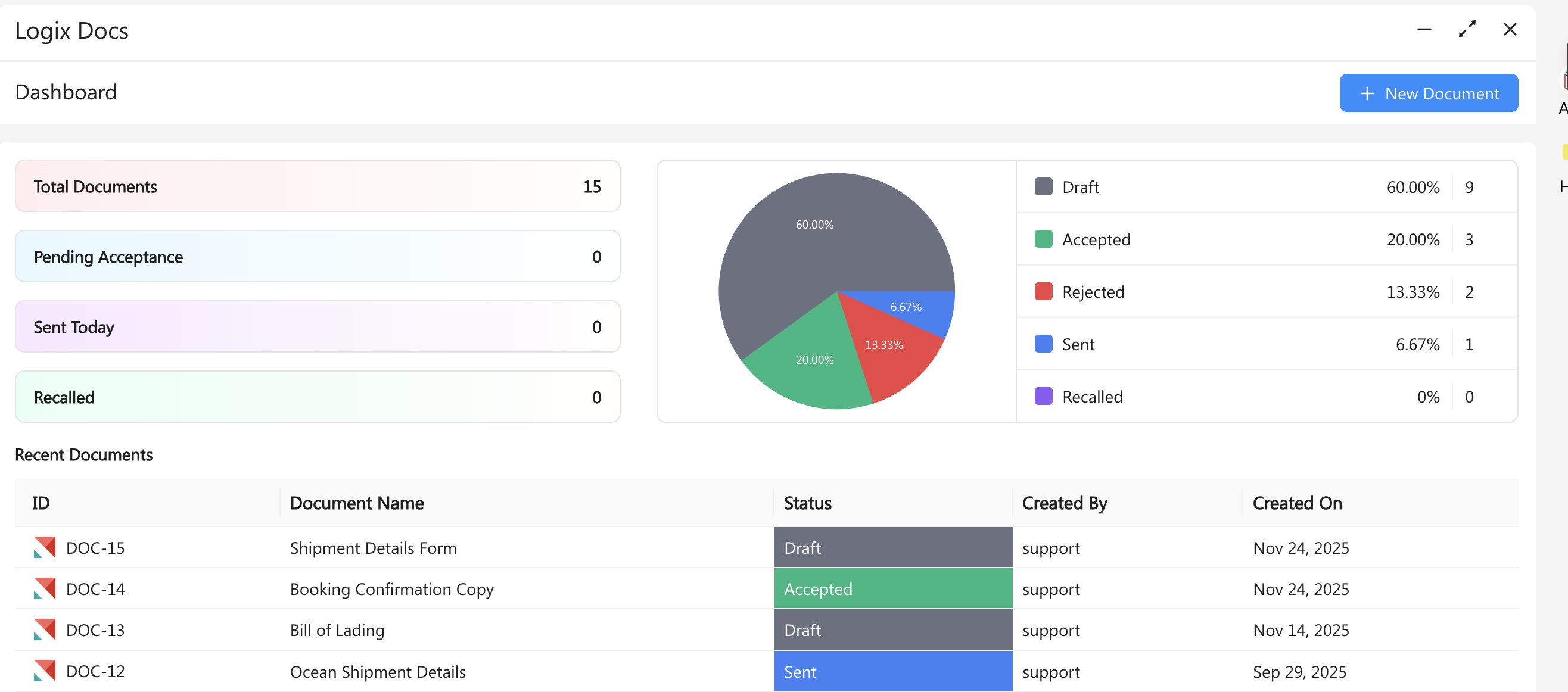Open the Bill of Lading document
The height and width of the screenshot is (692, 1568).
[x=337, y=630]
